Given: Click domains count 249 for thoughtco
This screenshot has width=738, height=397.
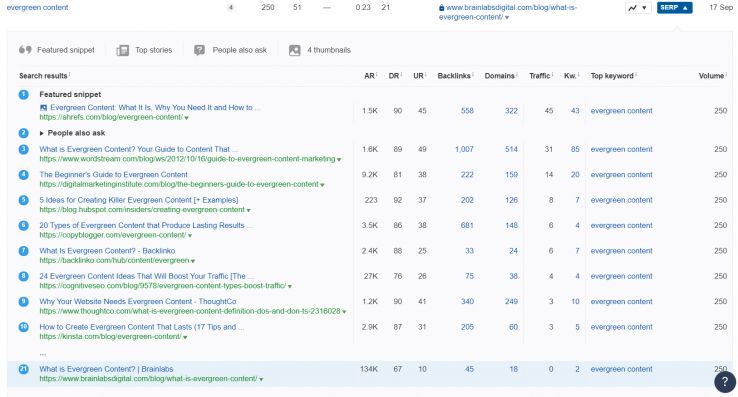Looking at the screenshot, I should (511, 302).
